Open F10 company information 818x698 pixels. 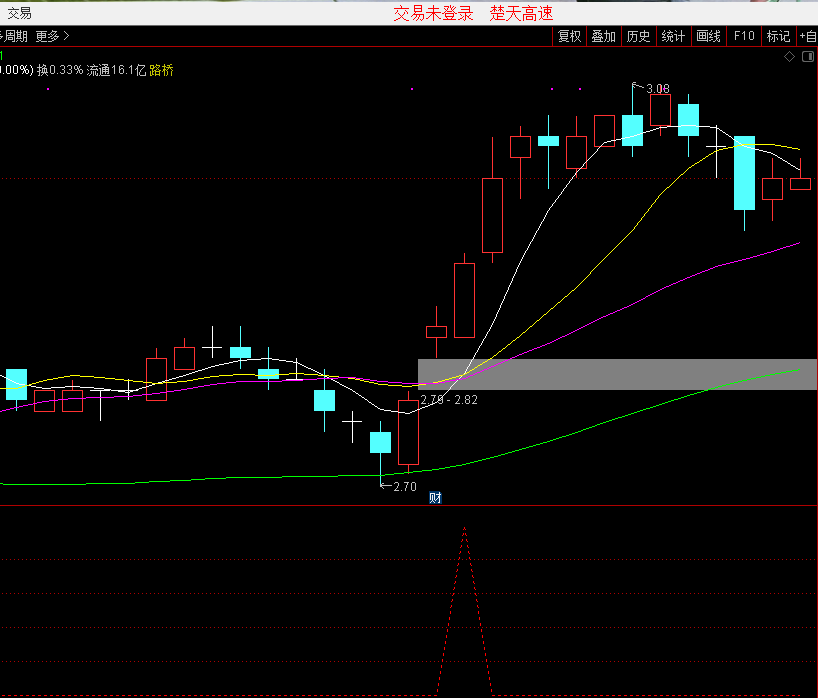743,36
